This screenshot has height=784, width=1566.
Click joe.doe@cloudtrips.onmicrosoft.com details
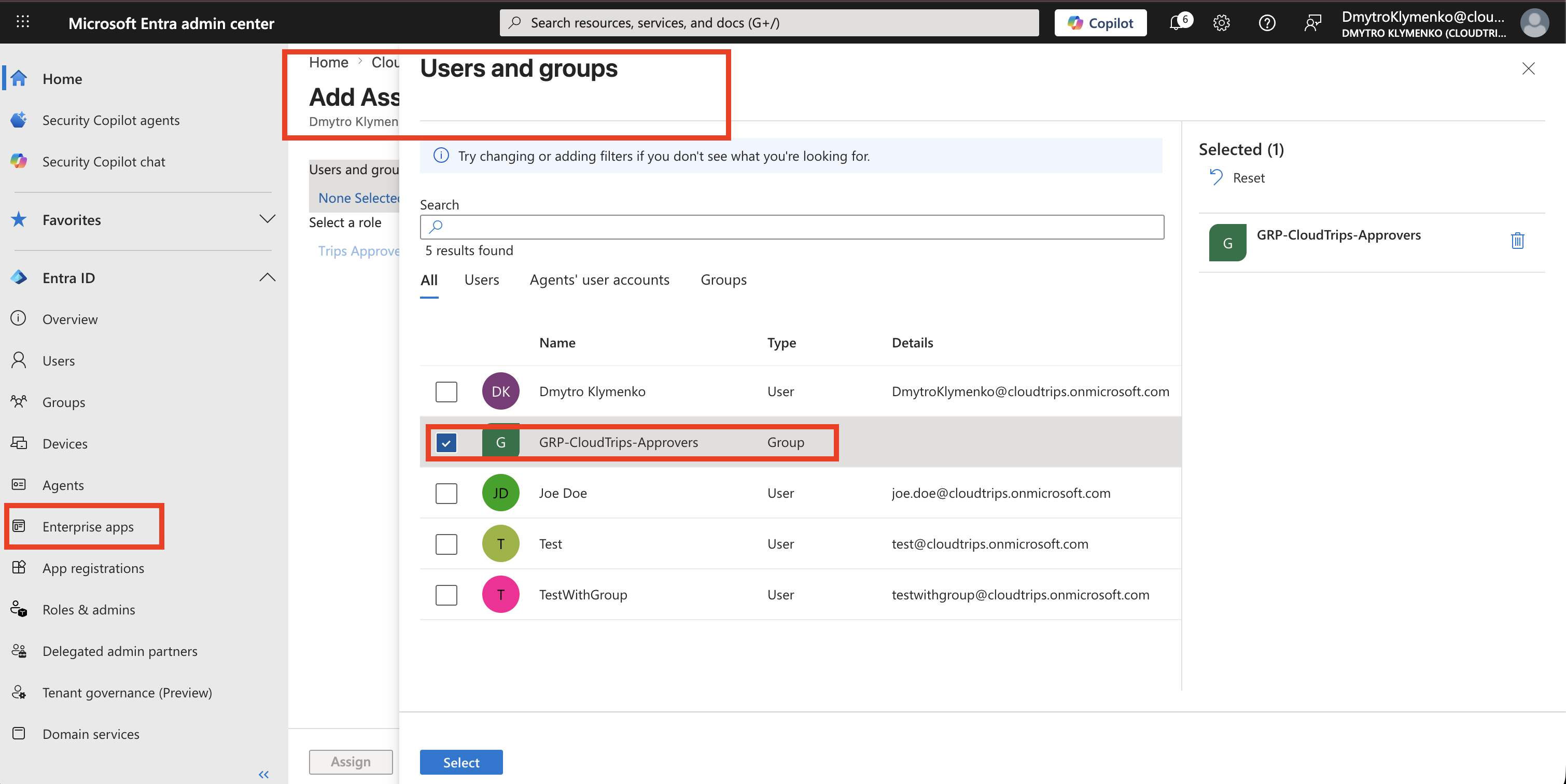1001,493
